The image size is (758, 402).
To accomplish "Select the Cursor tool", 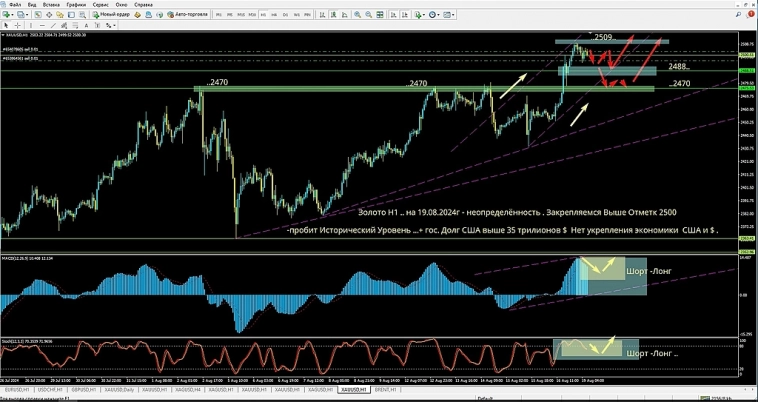I will 6,25.
